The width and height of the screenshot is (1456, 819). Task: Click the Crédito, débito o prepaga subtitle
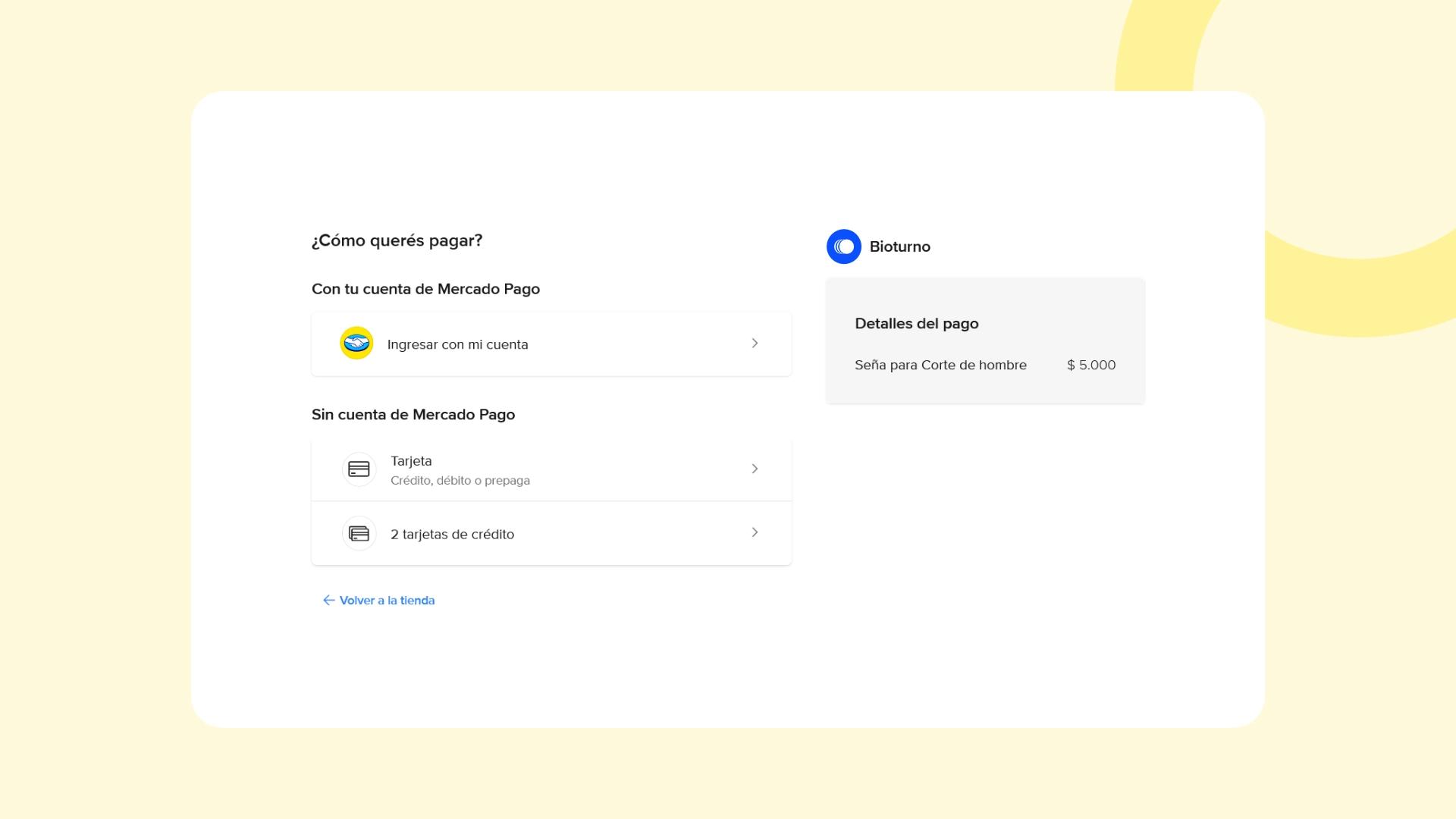[x=460, y=481]
